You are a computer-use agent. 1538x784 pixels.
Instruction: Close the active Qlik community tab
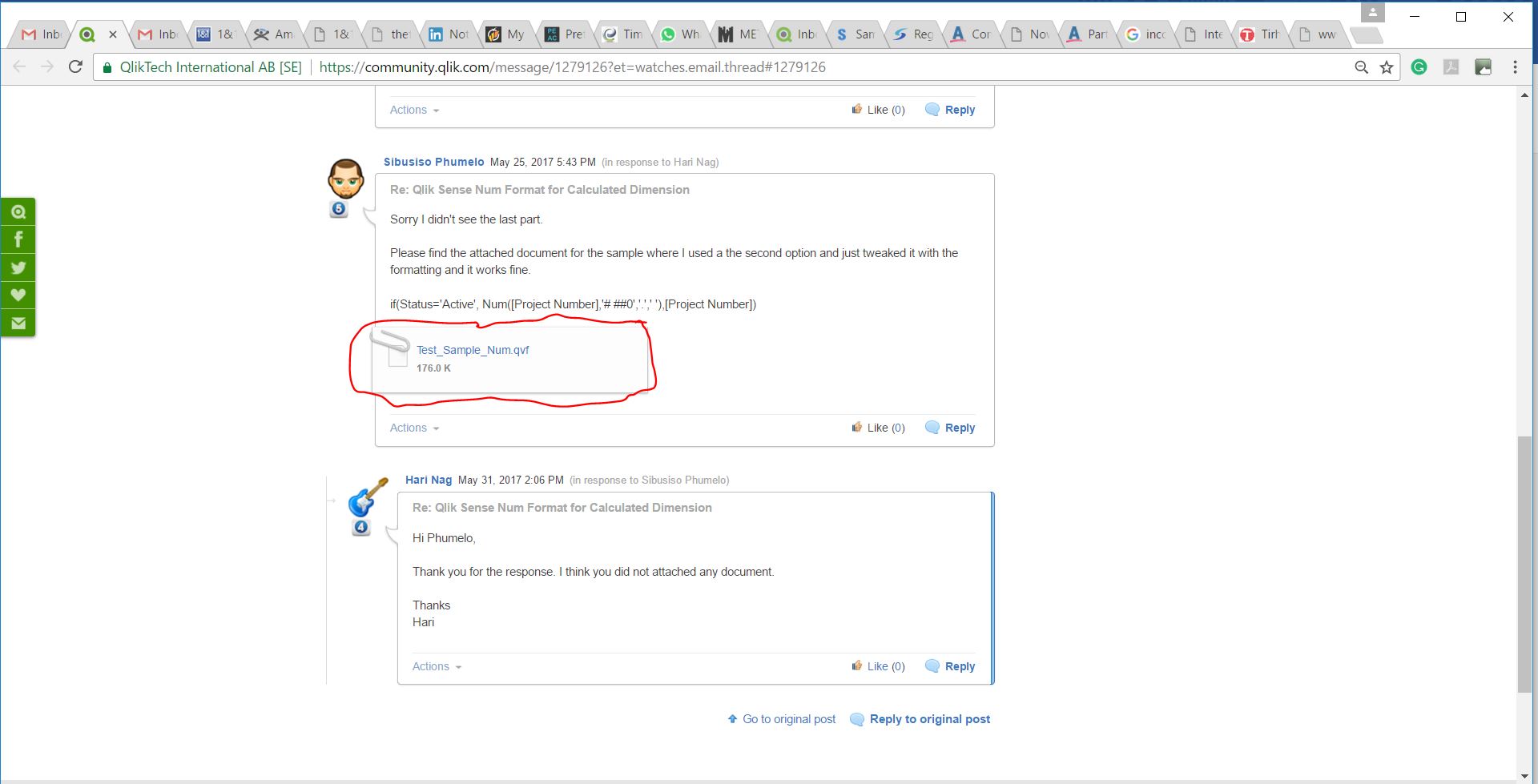click(113, 34)
